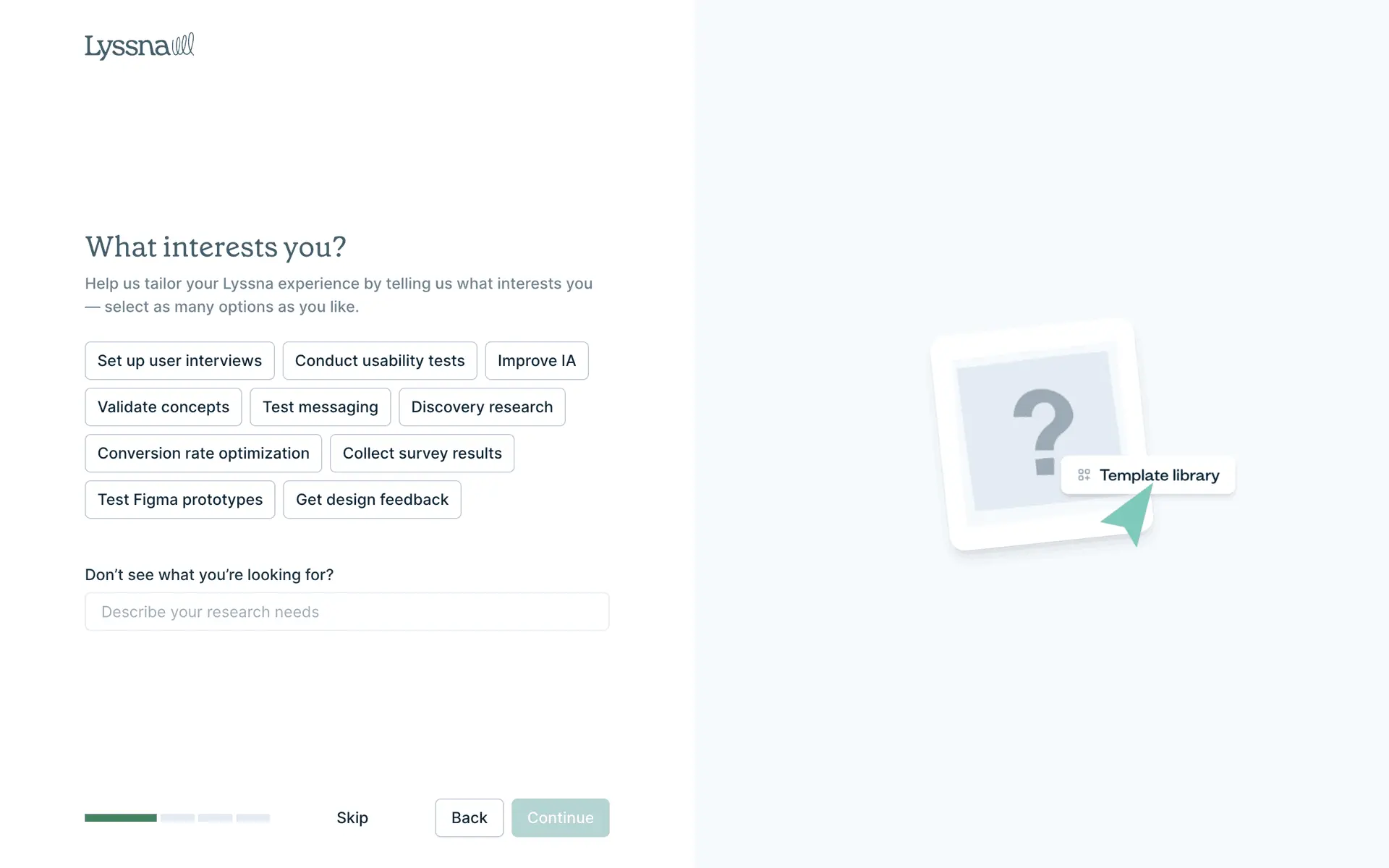The width and height of the screenshot is (1389, 868).
Task: Skip this onboarding step
Action: click(352, 818)
